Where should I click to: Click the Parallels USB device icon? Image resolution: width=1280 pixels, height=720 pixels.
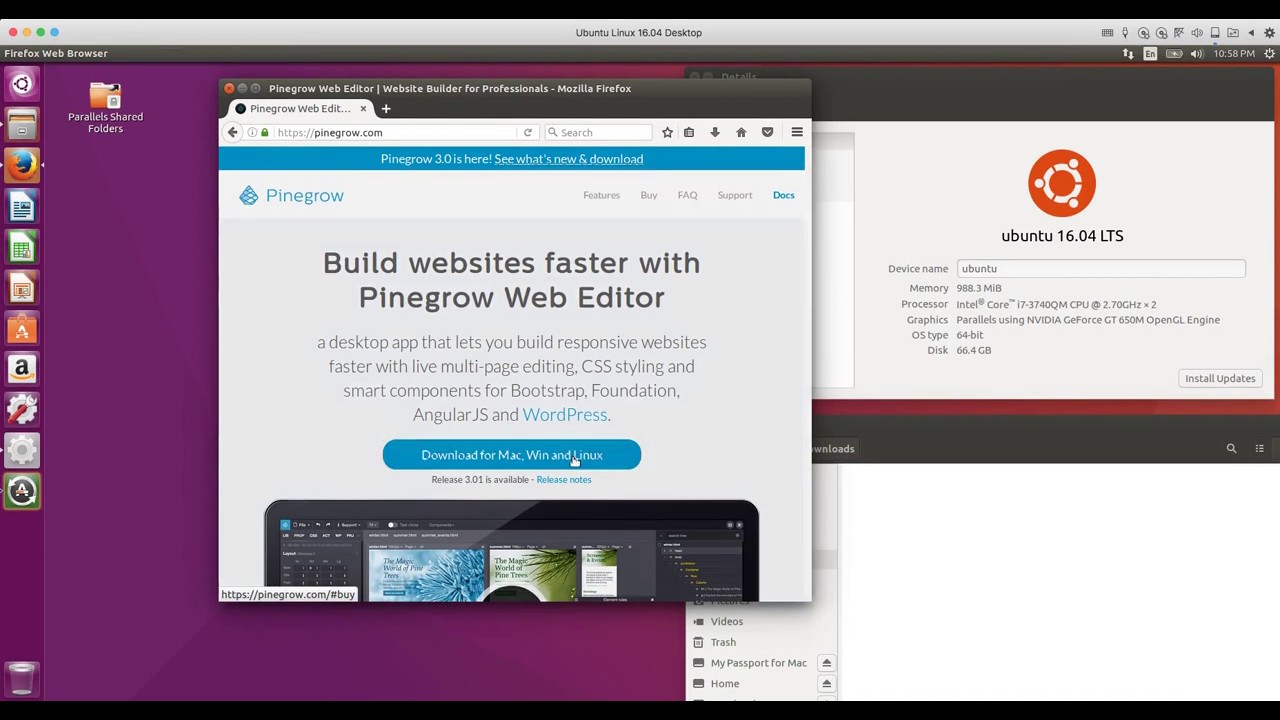(x=1125, y=32)
